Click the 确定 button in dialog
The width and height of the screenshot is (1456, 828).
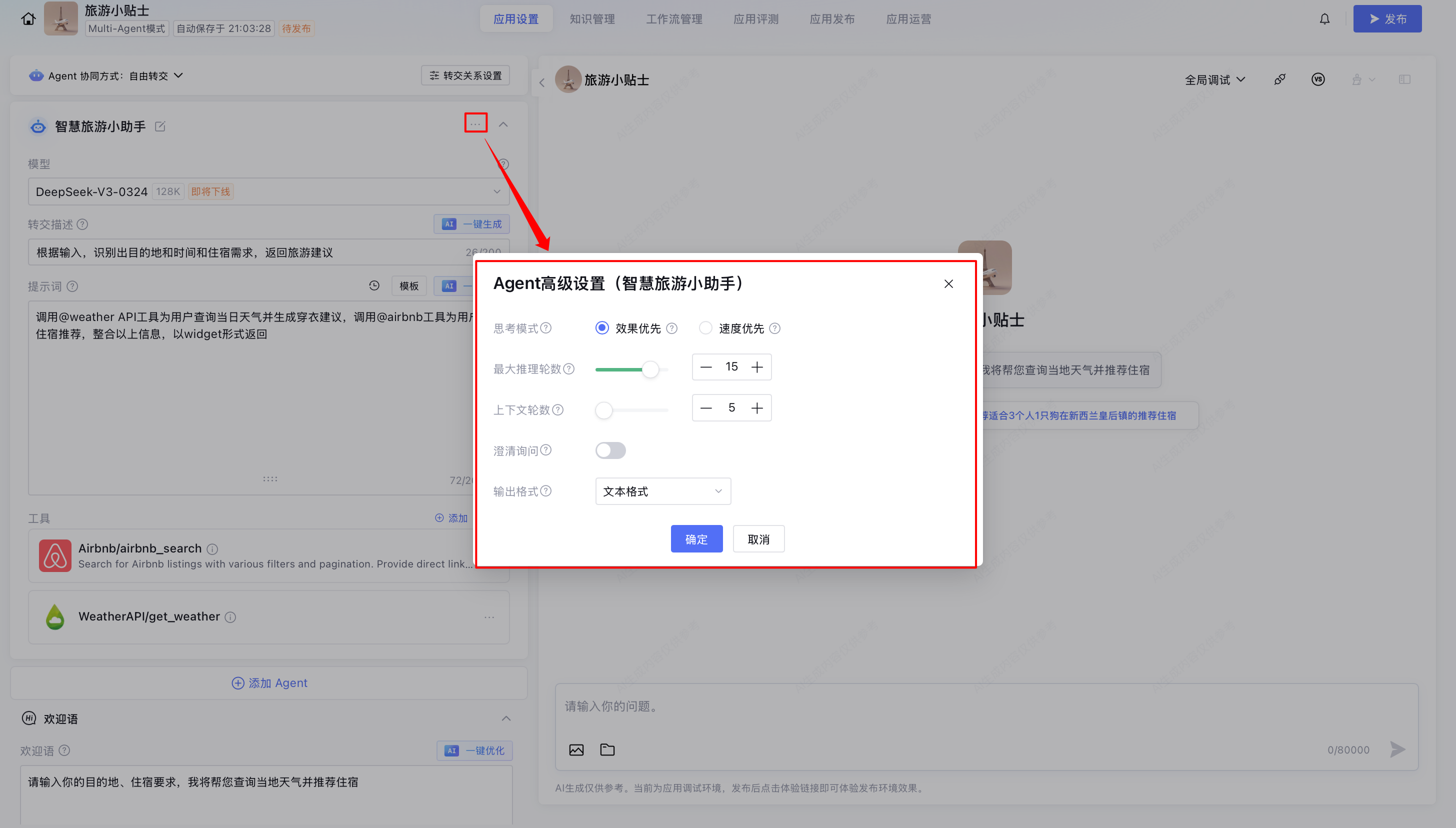click(x=696, y=538)
